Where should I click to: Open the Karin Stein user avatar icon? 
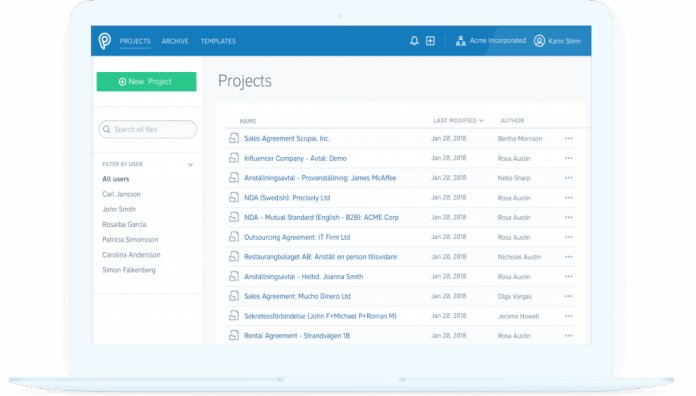pyautogui.click(x=539, y=41)
